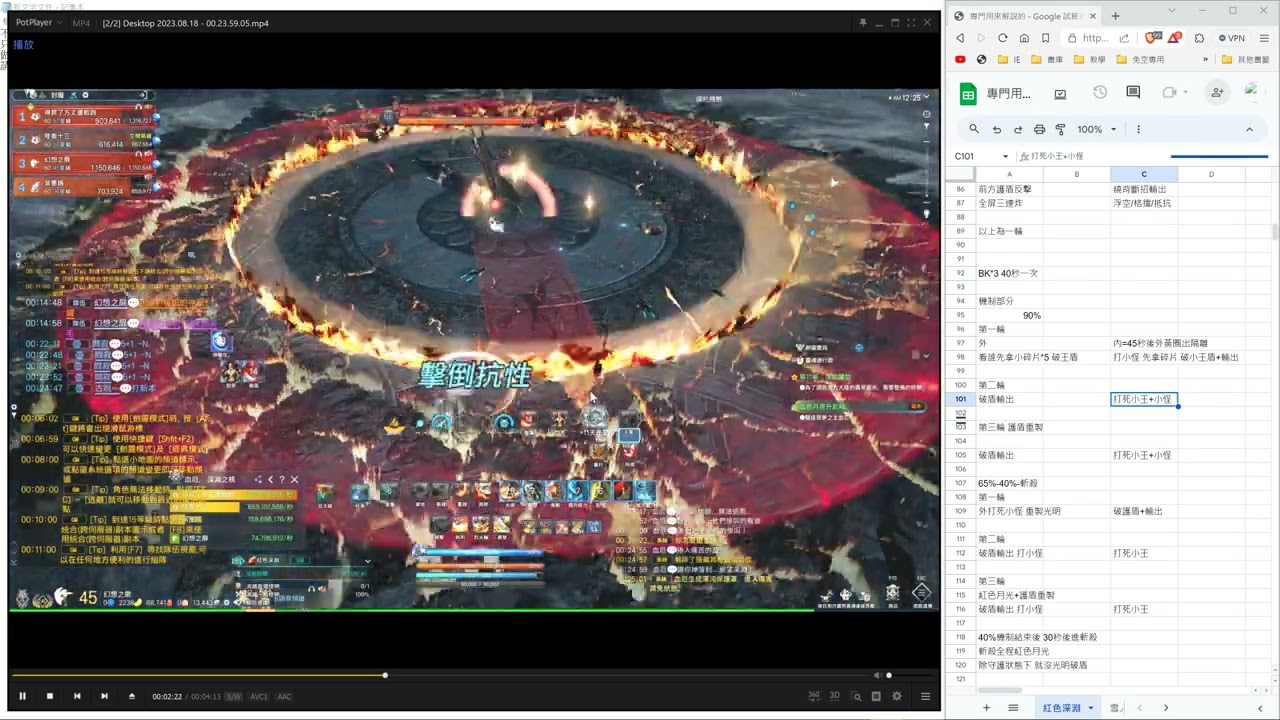Click the AAC audio codec label
This screenshot has width=1280, height=720.
tap(285, 697)
